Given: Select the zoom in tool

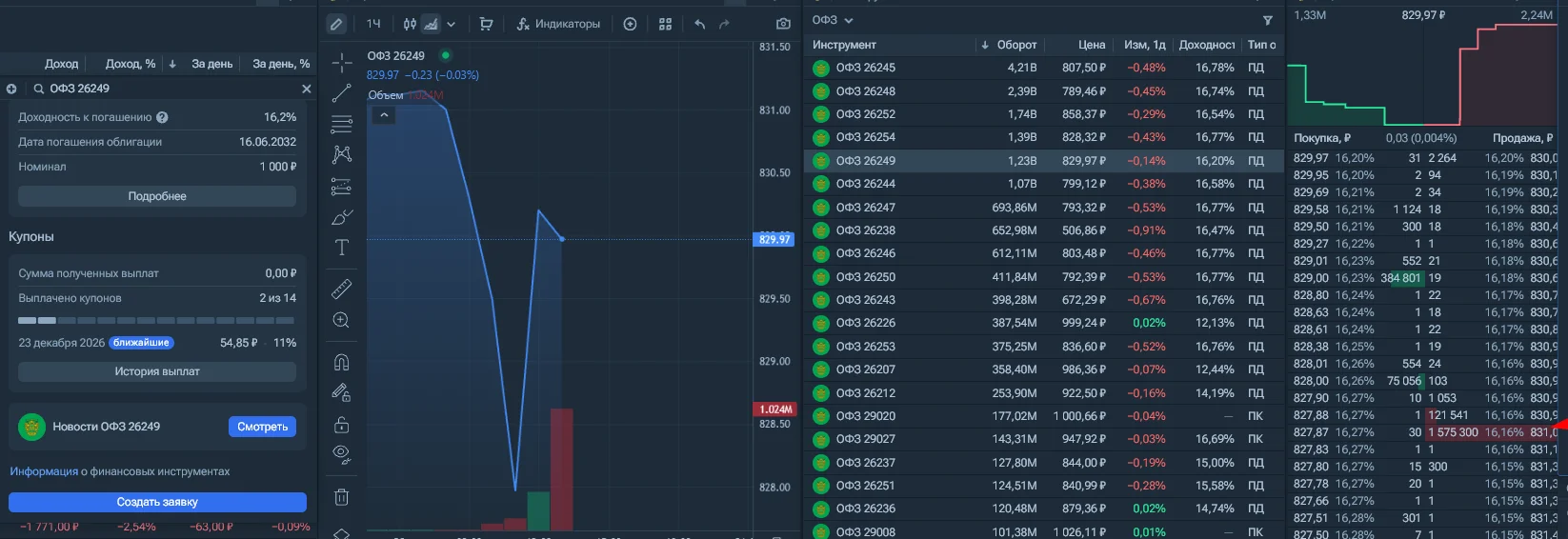Looking at the screenshot, I should tap(342, 320).
